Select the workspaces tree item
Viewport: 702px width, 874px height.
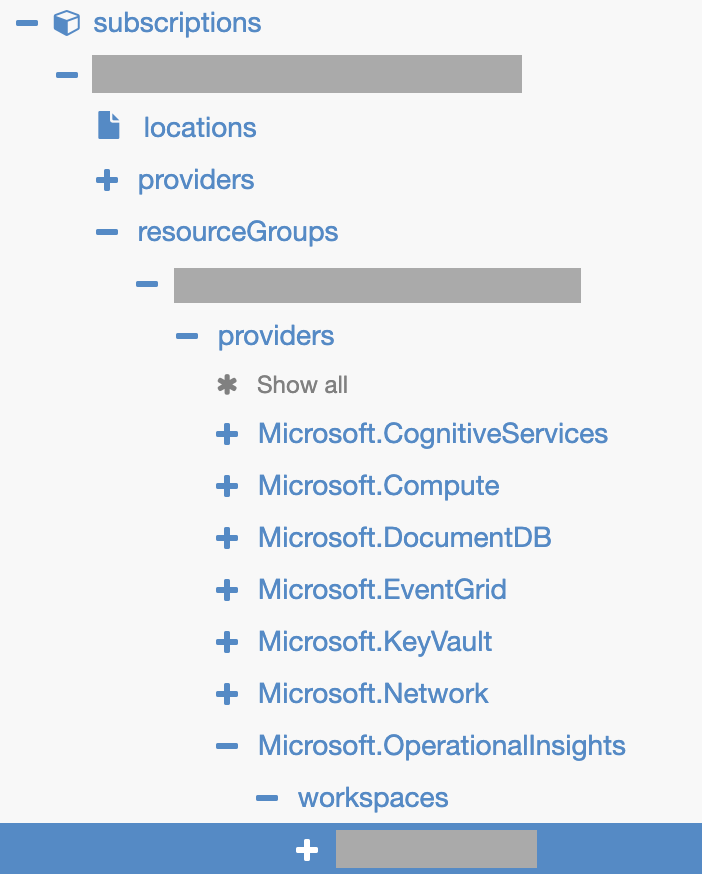click(372, 796)
